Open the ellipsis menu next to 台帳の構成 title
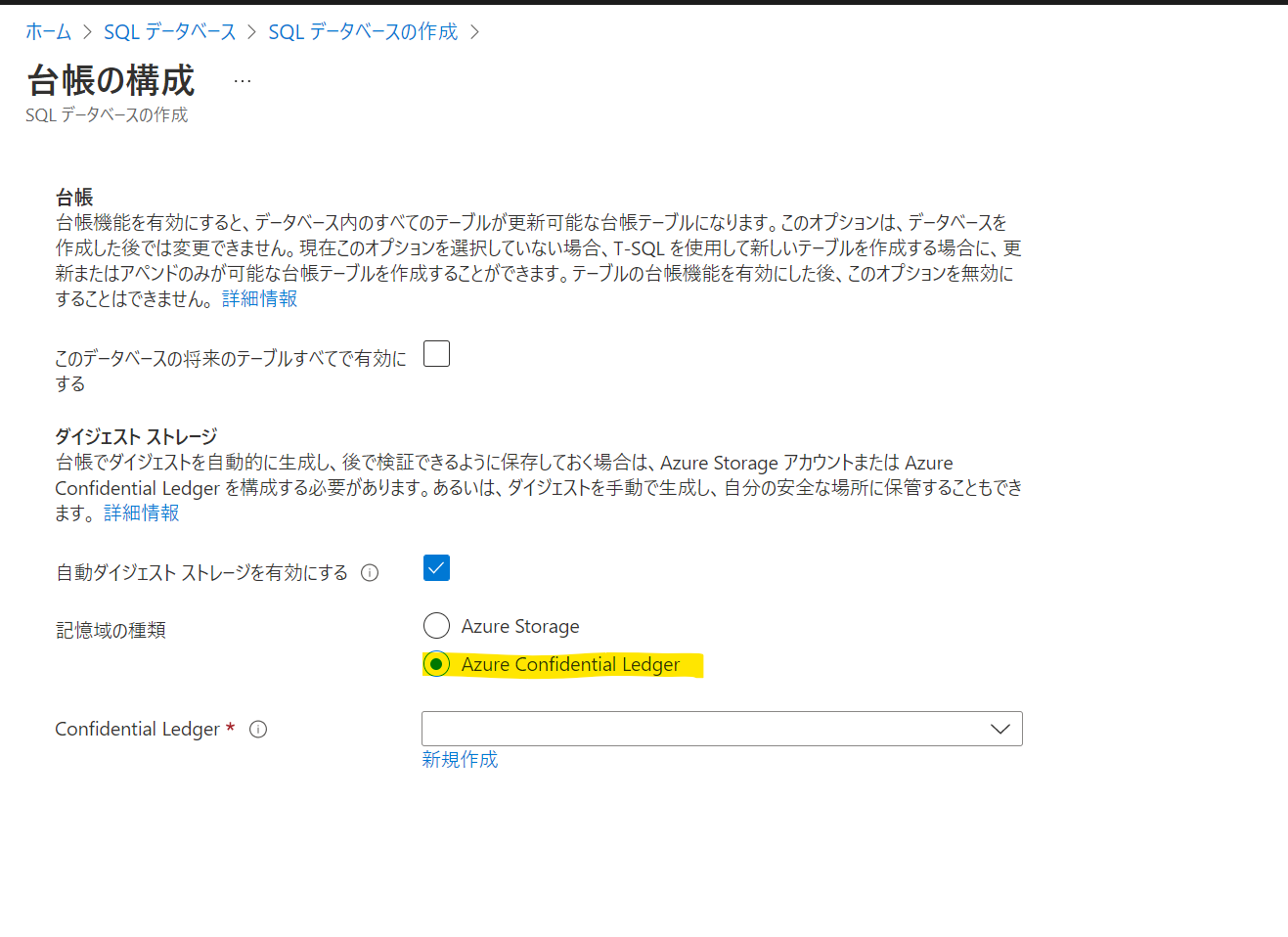Image resolution: width=1288 pixels, height=937 pixels. tap(241, 83)
